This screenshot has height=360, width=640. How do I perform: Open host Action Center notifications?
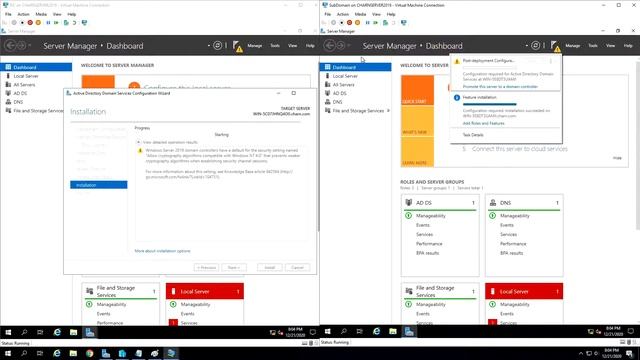630,353
